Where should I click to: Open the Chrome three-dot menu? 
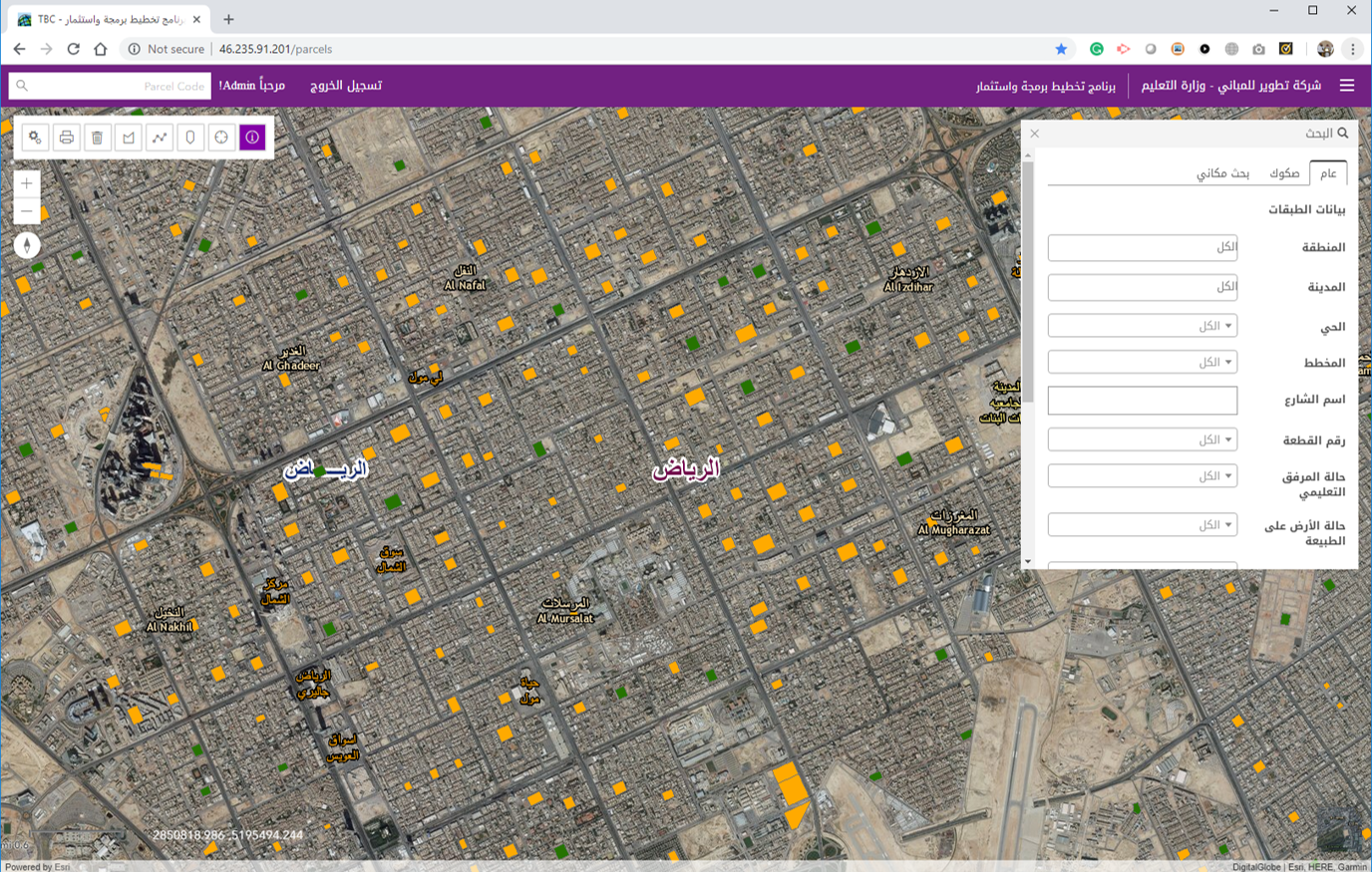(x=1353, y=49)
